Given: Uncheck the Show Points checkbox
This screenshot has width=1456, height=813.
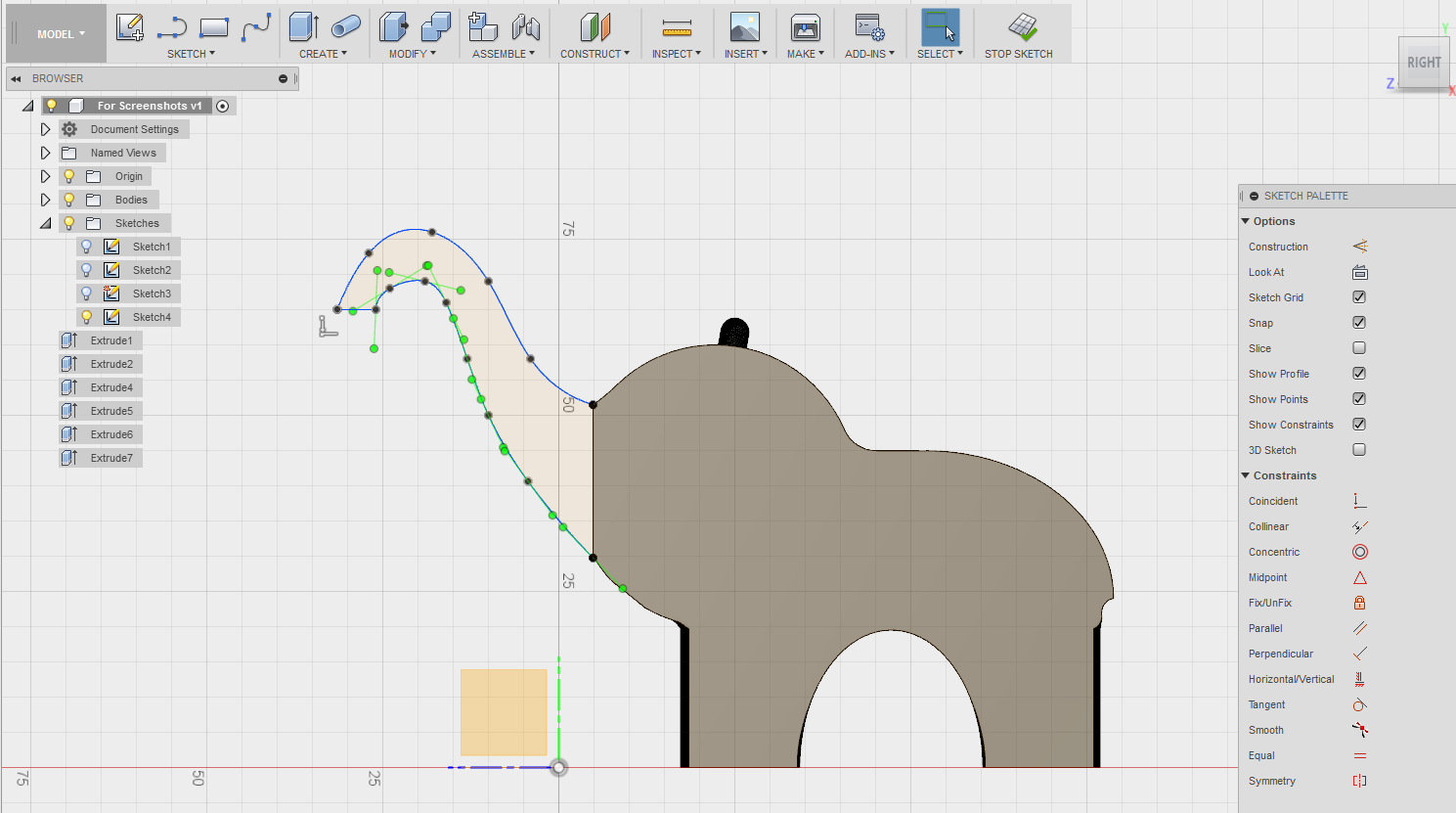Looking at the screenshot, I should 1359,399.
